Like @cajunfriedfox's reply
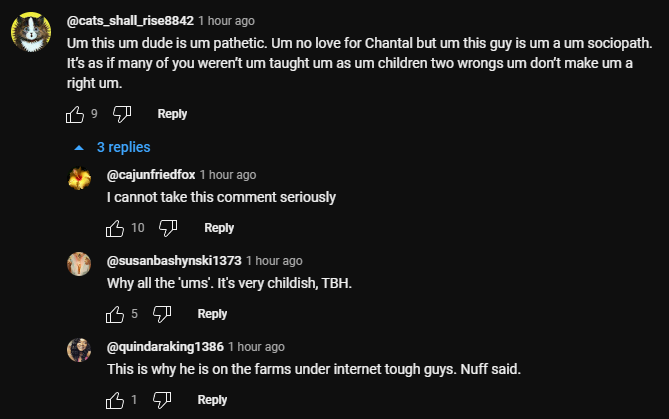The height and width of the screenshot is (419, 669). 115,228
